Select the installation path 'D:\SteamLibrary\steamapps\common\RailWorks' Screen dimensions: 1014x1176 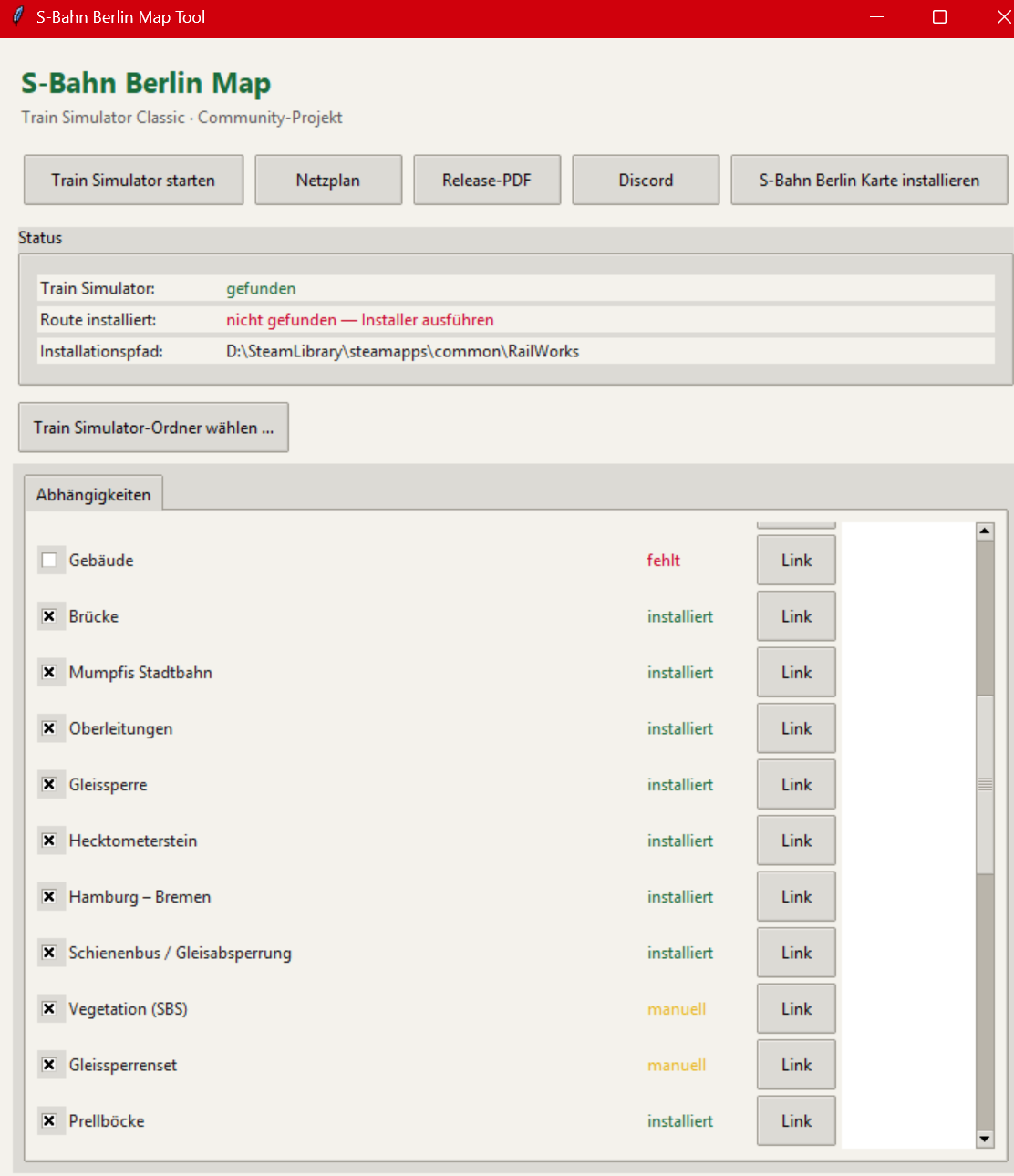pyautogui.click(x=402, y=351)
